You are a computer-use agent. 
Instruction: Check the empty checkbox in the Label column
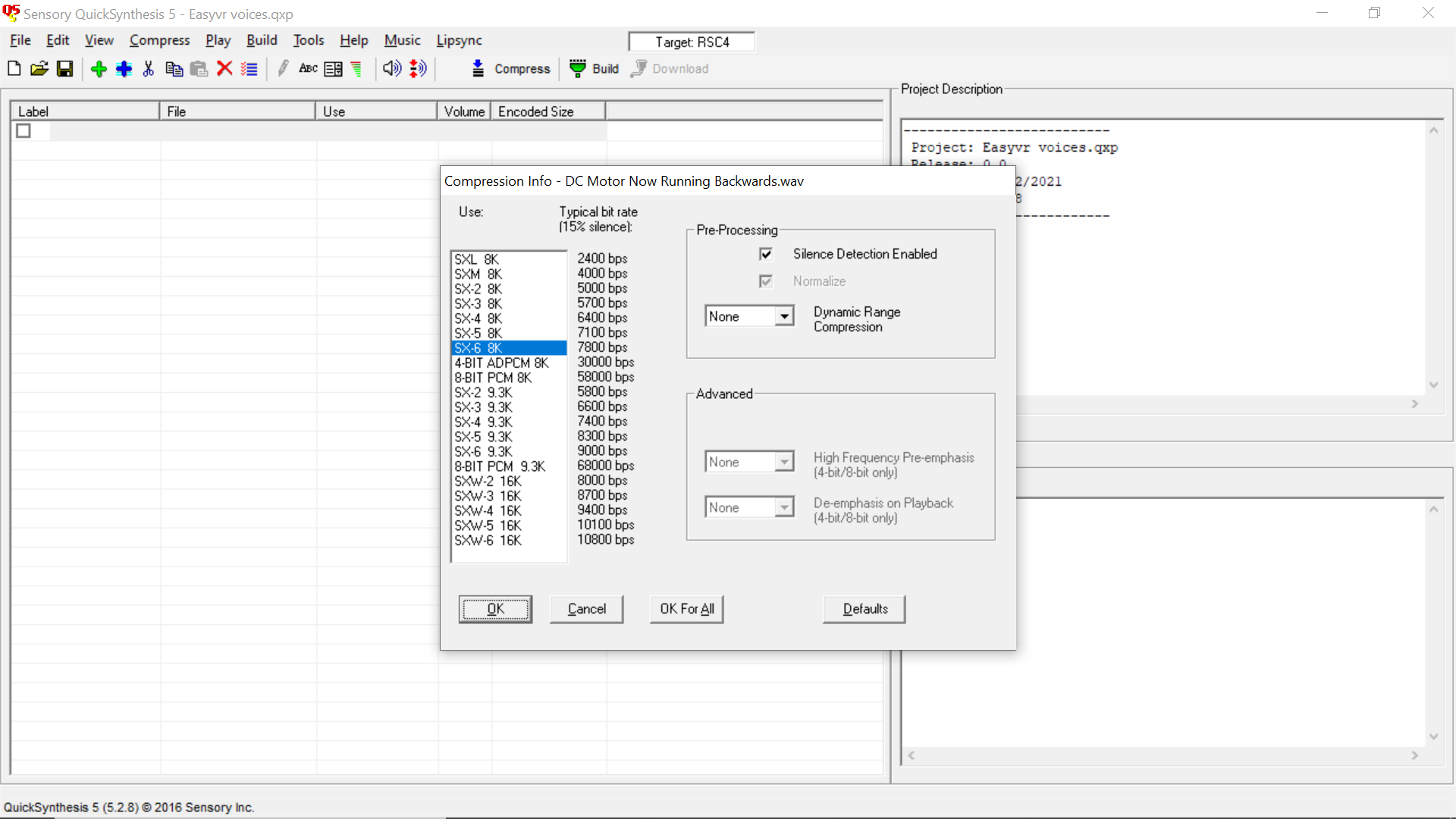tap(24, 130)
